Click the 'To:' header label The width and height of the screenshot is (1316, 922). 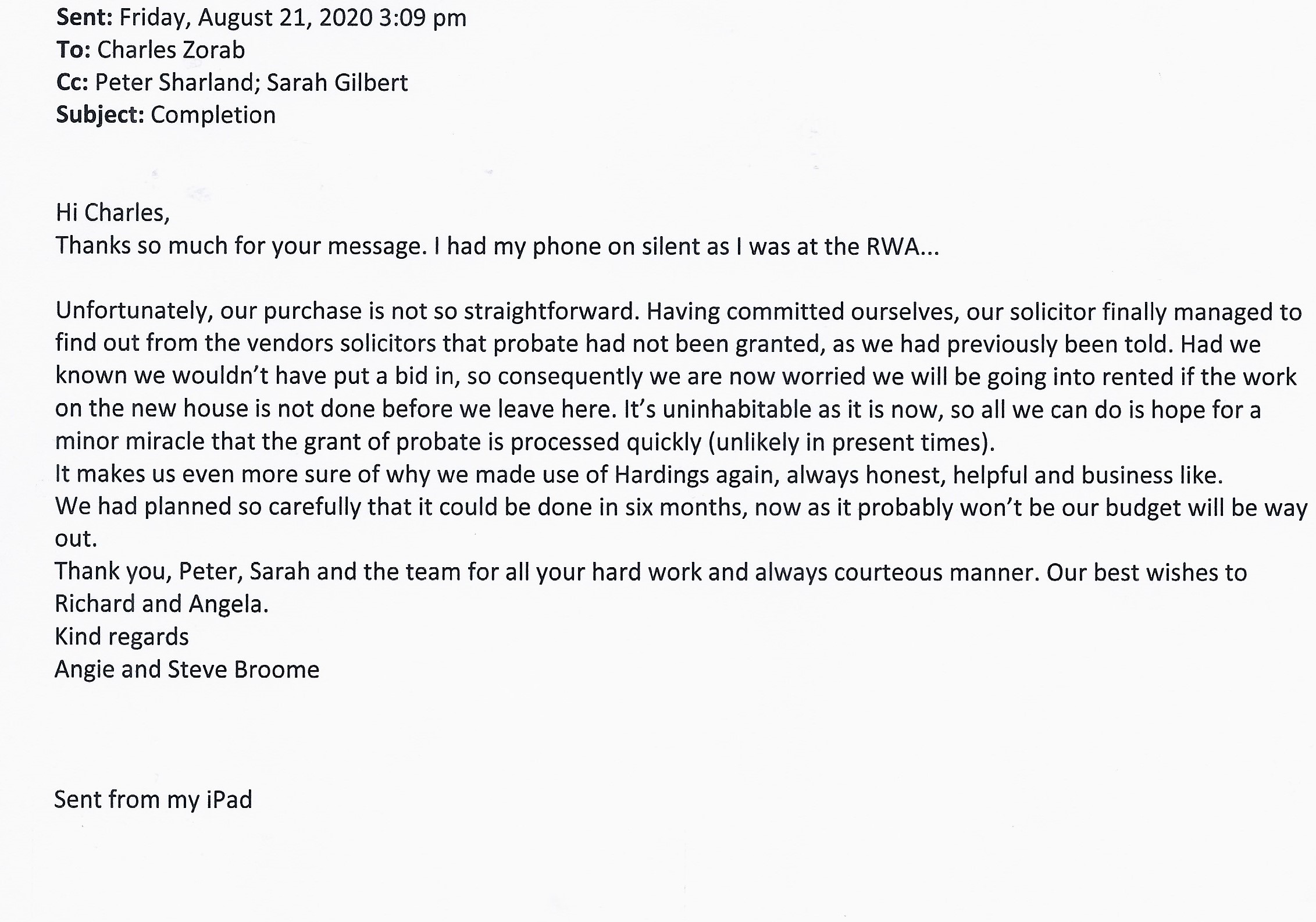coord(73,51)
